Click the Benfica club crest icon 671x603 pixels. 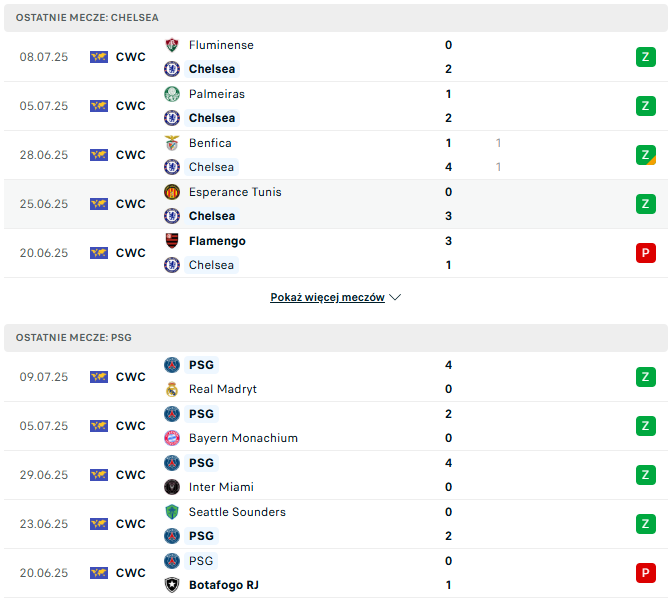(x=172, y=143)
